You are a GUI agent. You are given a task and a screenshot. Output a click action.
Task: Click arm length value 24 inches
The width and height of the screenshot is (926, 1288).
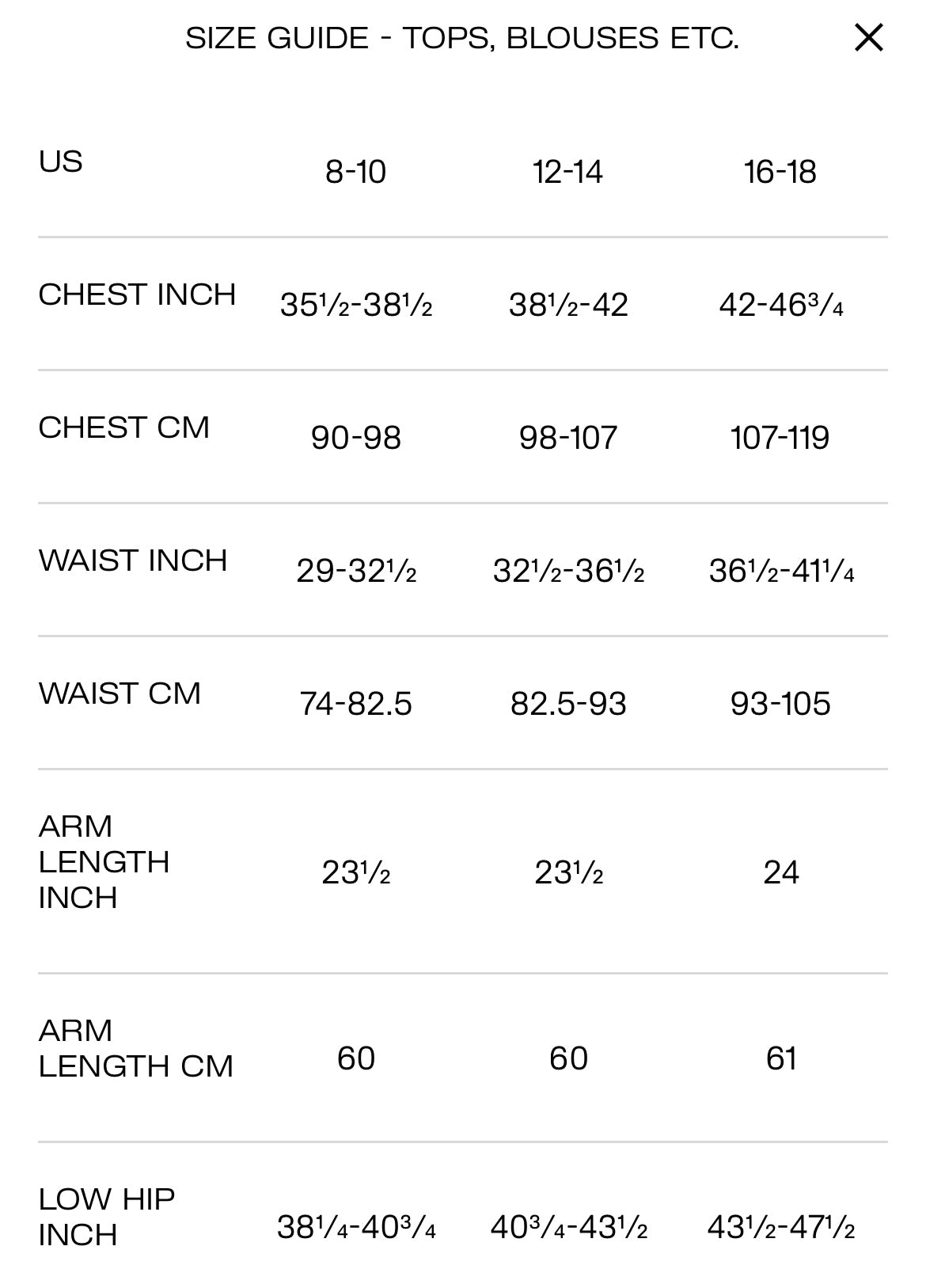pyautogui.click(x=780, y=872)
